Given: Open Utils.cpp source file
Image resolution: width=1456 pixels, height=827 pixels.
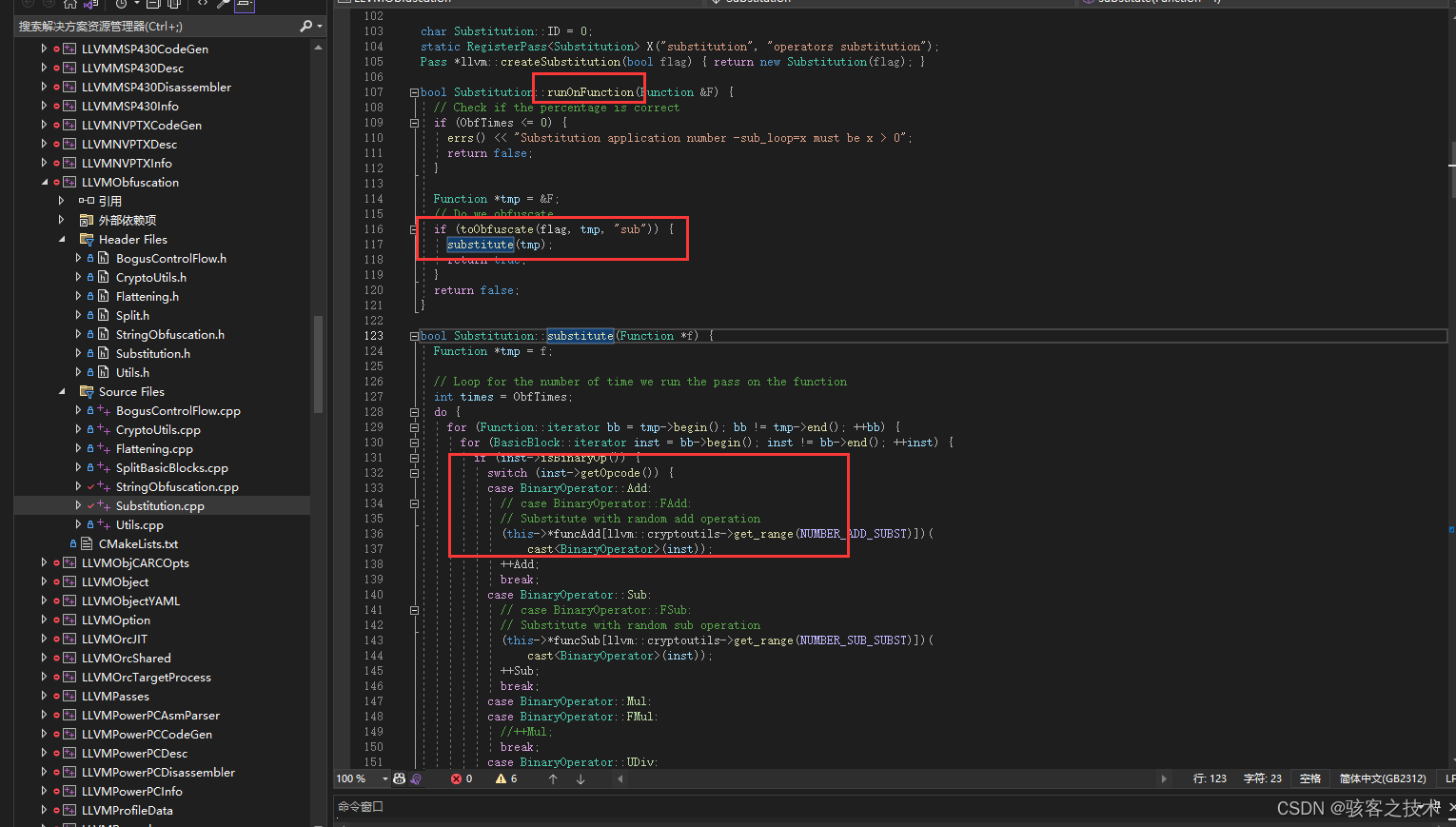Looking at the screenshot, I should [140, 524].
